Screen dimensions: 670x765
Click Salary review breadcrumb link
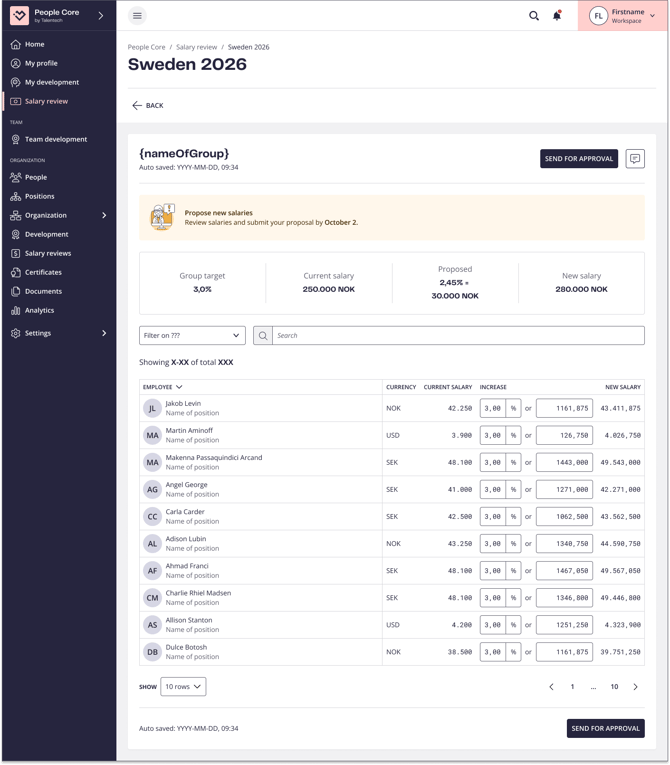coord(196,47)
